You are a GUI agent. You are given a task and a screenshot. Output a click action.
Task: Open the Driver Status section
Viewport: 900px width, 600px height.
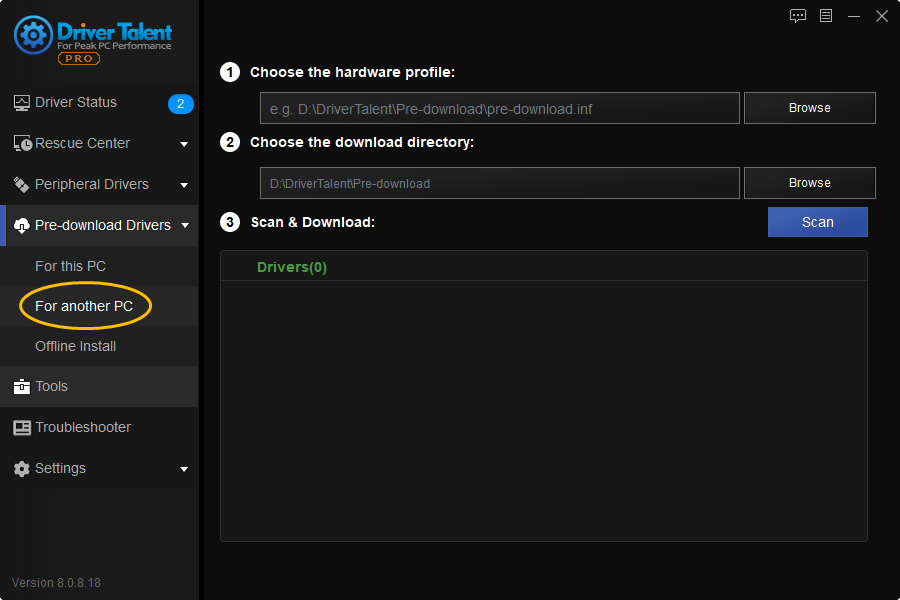pyautogui.click(x=99, y=103)
